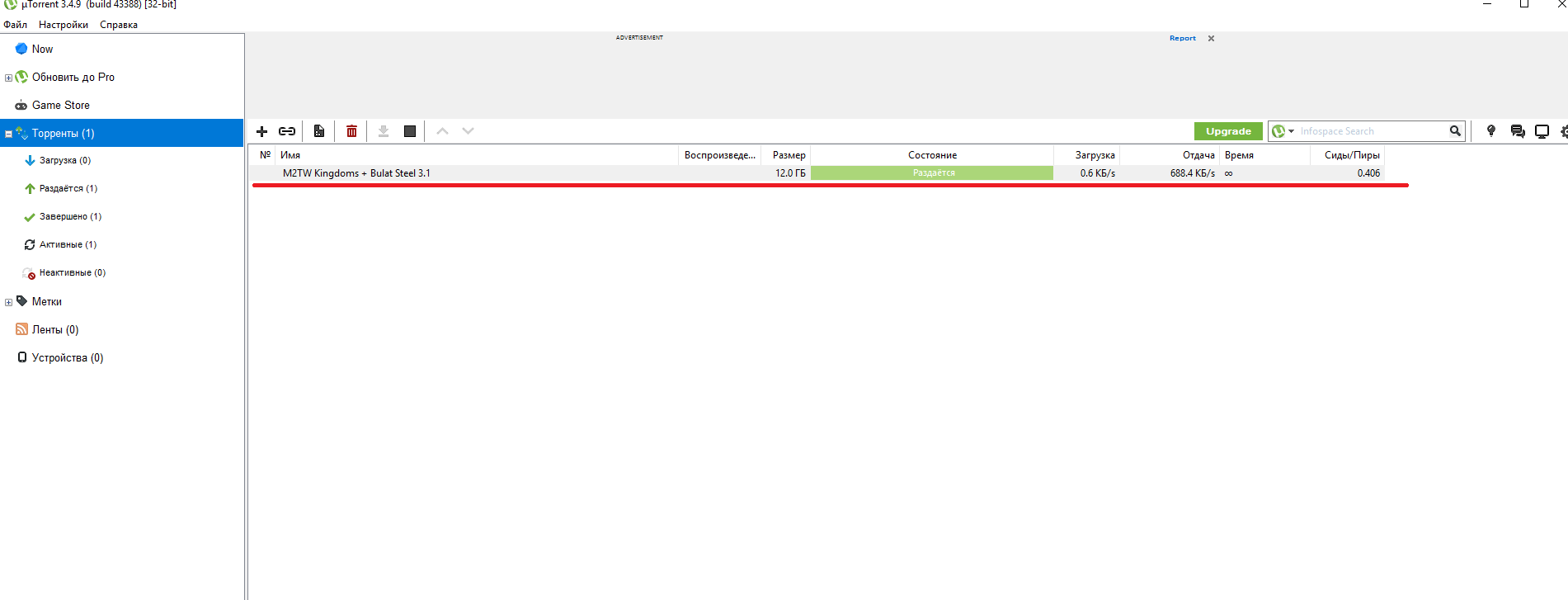Move torrent down in queue arrow

click(469, 131)
